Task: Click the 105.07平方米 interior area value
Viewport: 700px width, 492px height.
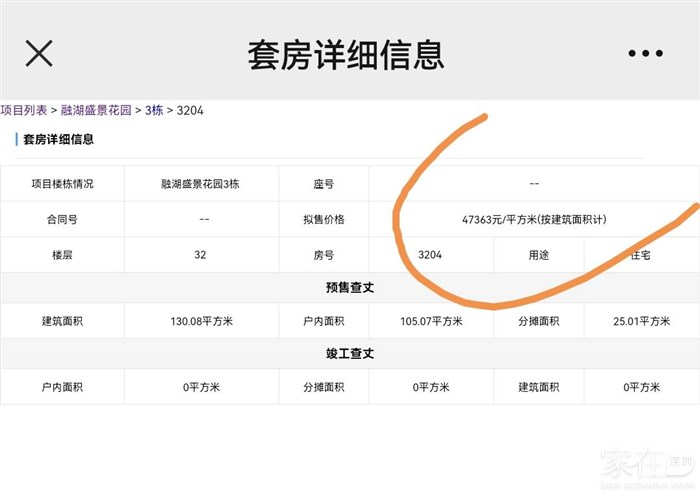Action: point(431,321)
